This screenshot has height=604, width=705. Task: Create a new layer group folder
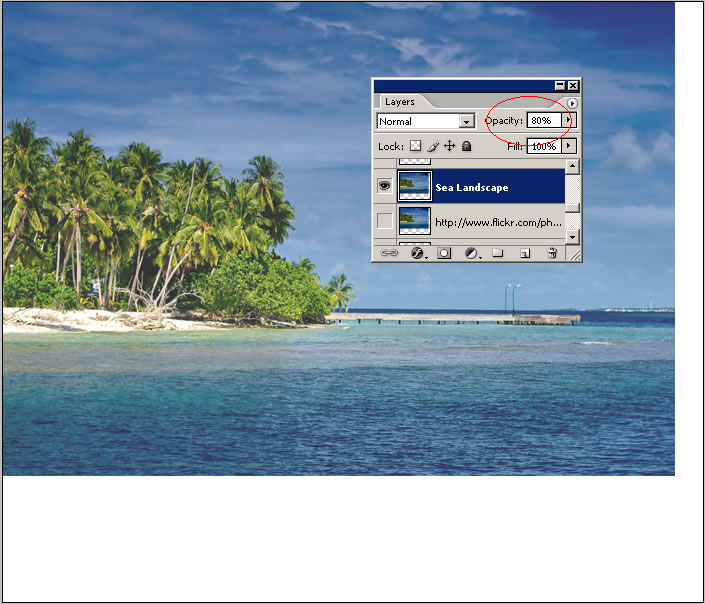pos(497,254)
